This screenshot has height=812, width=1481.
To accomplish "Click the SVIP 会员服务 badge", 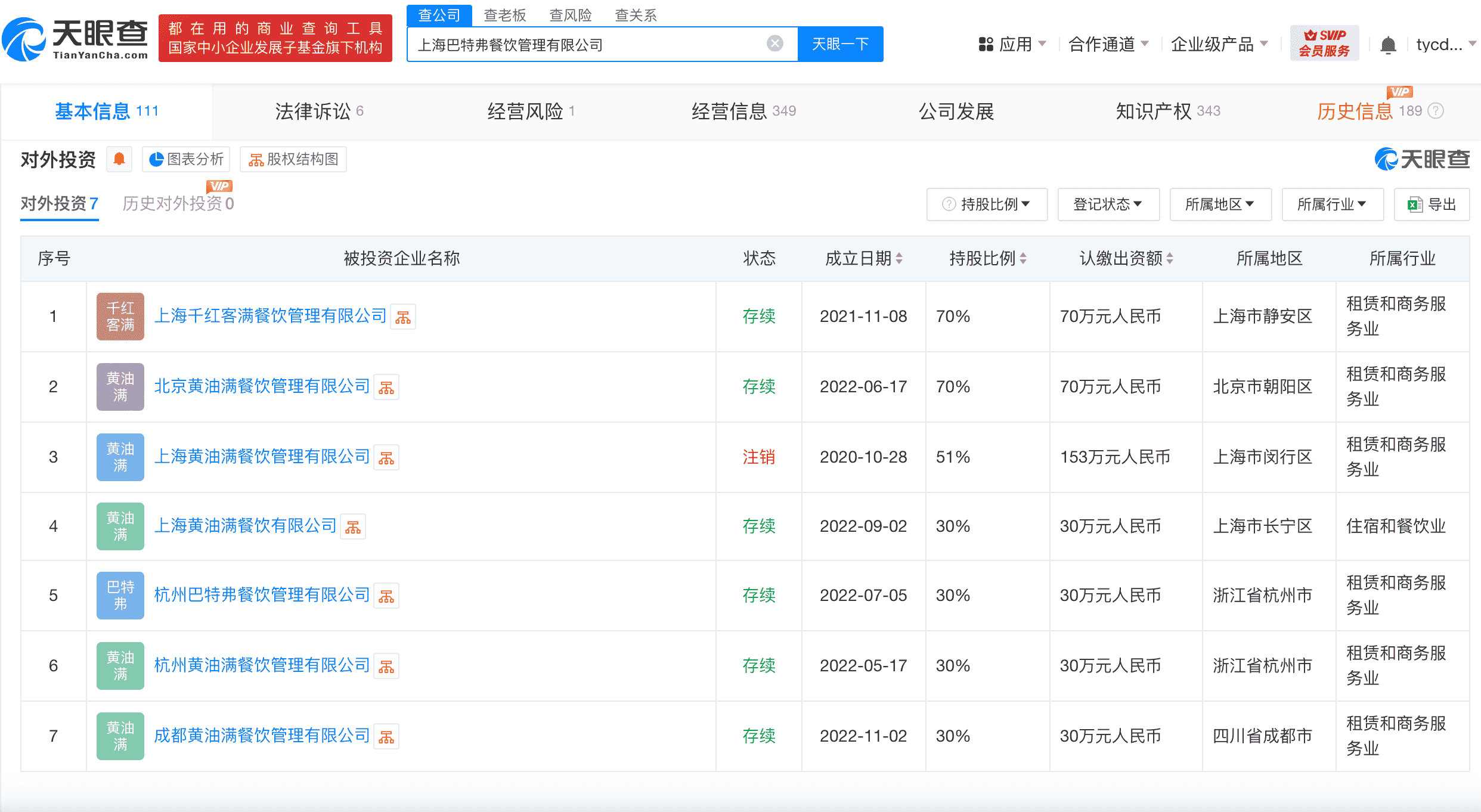I will pyautogui.click(x=1324, y=44).
